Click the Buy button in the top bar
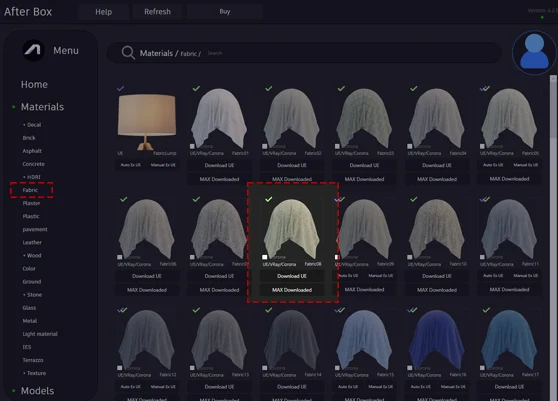 225,12
